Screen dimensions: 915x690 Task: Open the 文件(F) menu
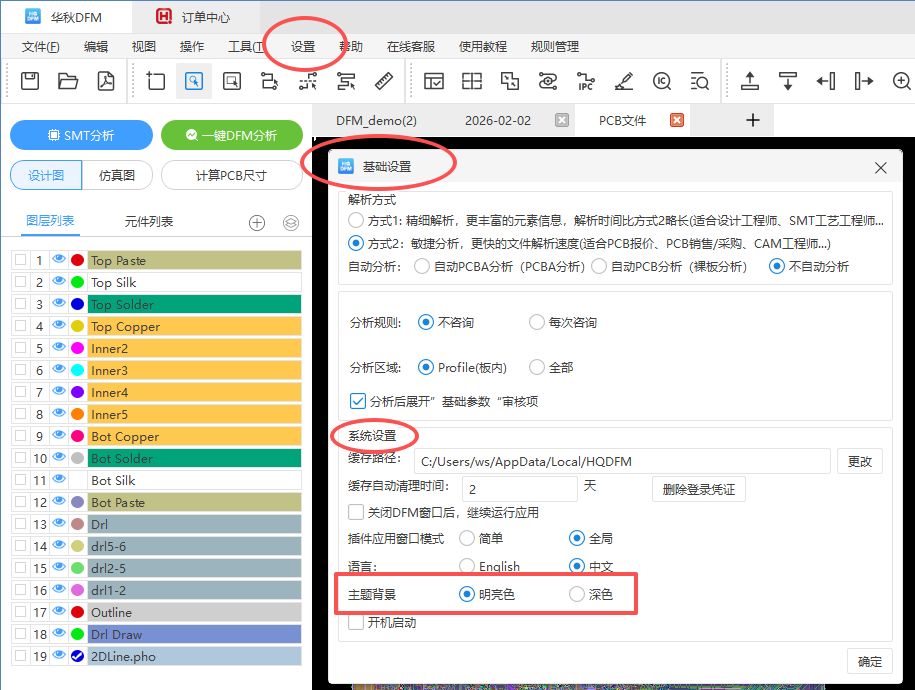(x=41, y=47)
